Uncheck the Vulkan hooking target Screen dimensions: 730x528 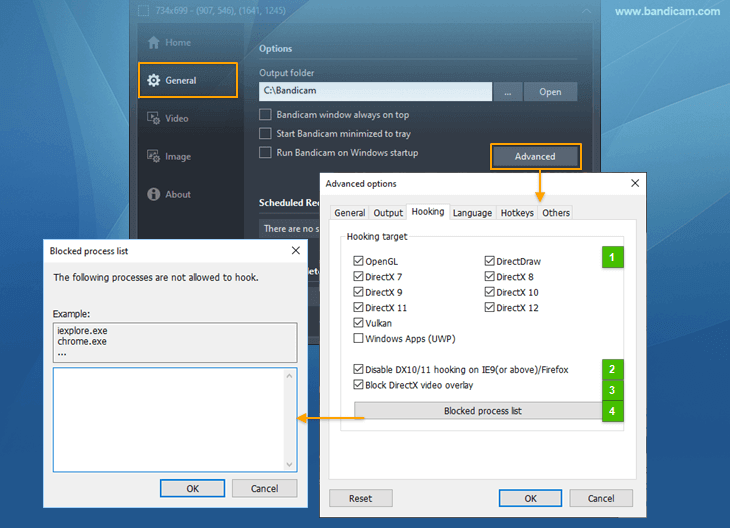tap(358, 323)
